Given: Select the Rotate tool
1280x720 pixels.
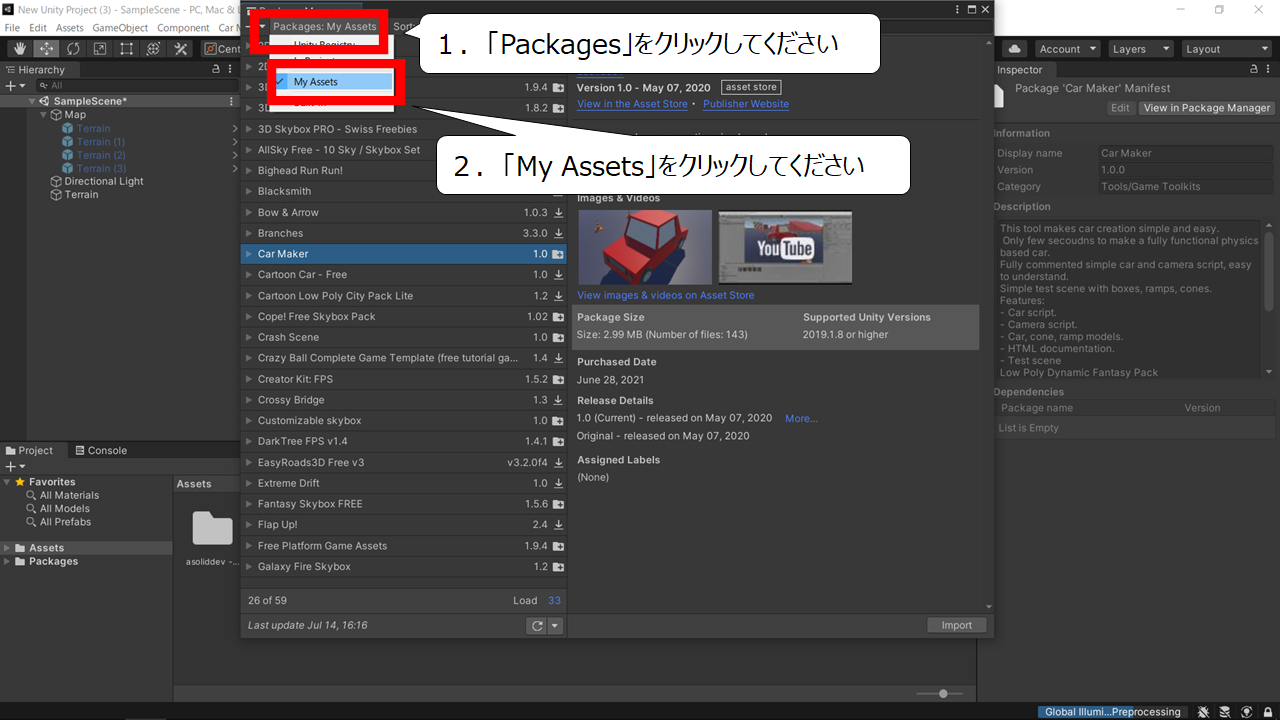Looking at the screenshot, I should [x=74, y=49].
